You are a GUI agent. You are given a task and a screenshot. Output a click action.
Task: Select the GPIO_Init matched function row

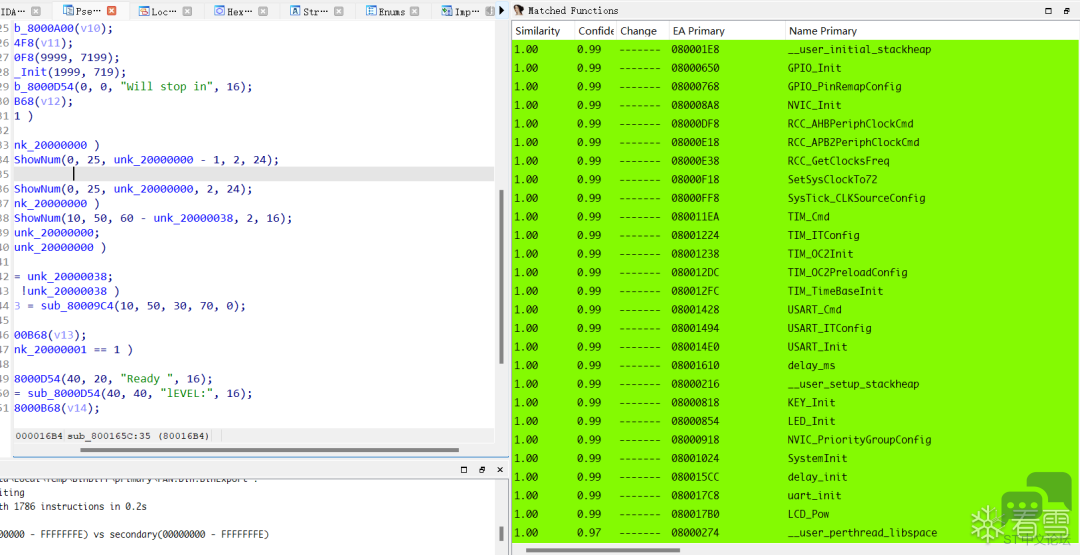tap(796, 68)
